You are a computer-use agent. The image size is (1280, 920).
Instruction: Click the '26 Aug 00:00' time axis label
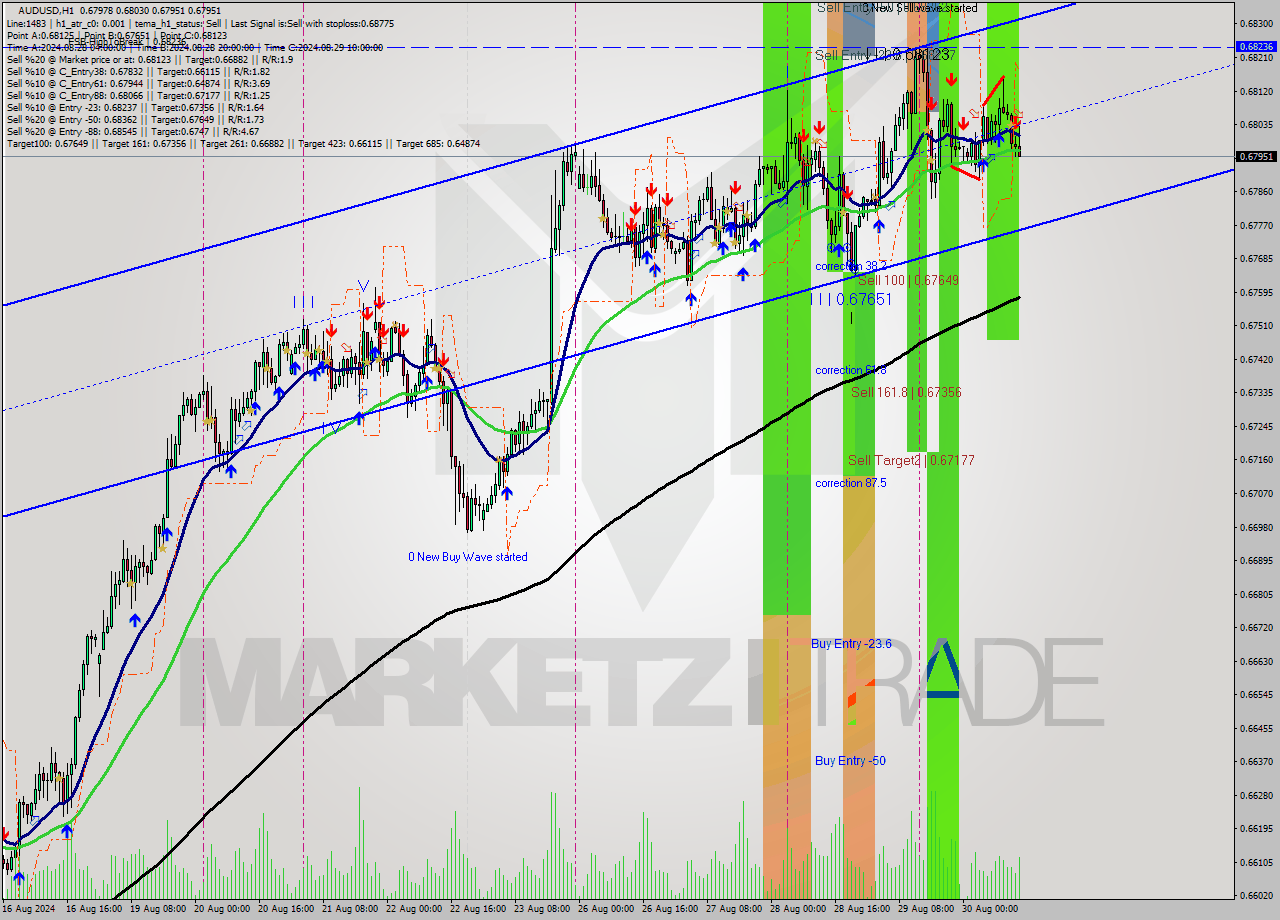click(606, 909)
